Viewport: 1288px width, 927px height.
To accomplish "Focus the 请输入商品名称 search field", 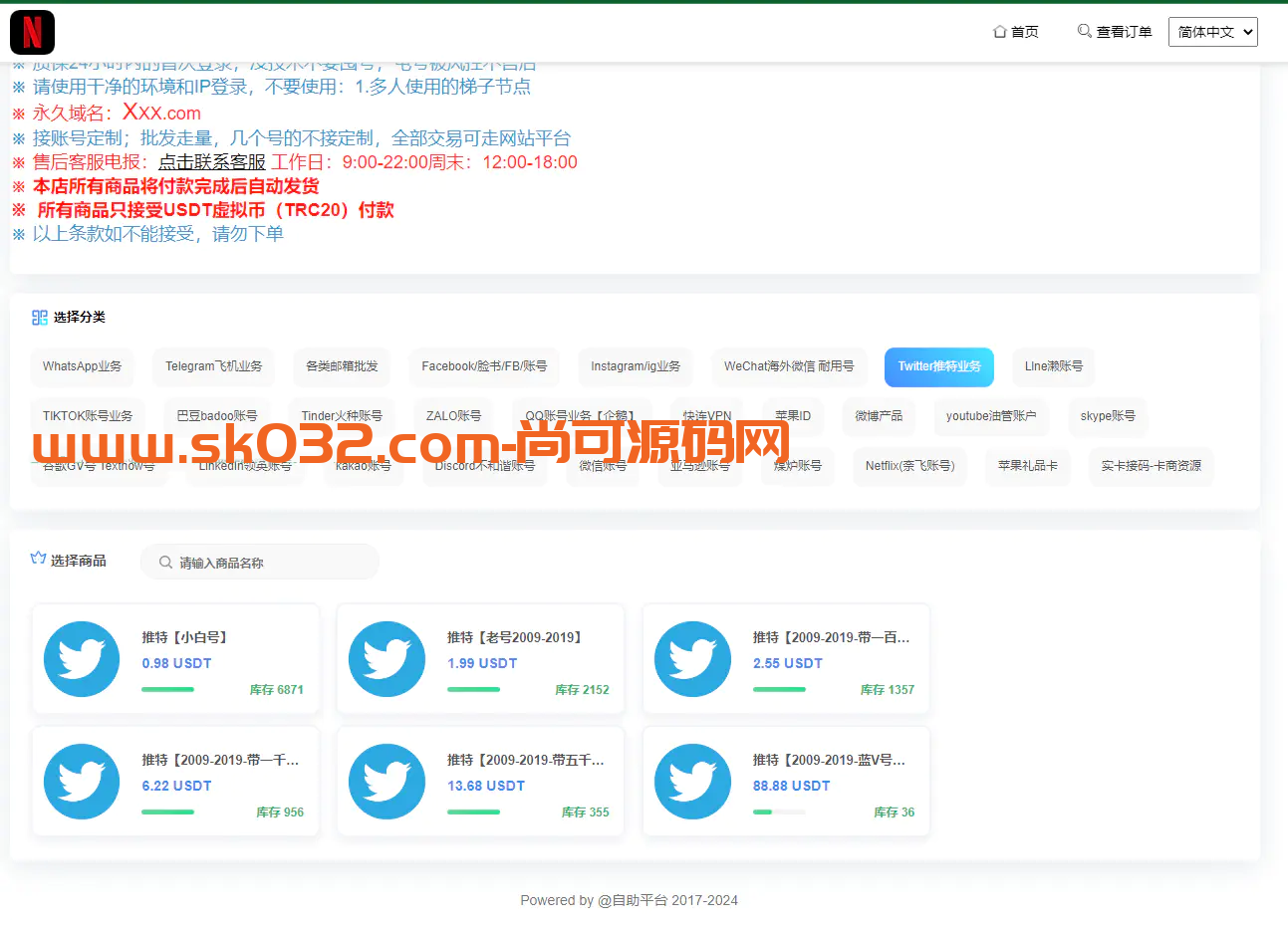I will tap(260, 563).
